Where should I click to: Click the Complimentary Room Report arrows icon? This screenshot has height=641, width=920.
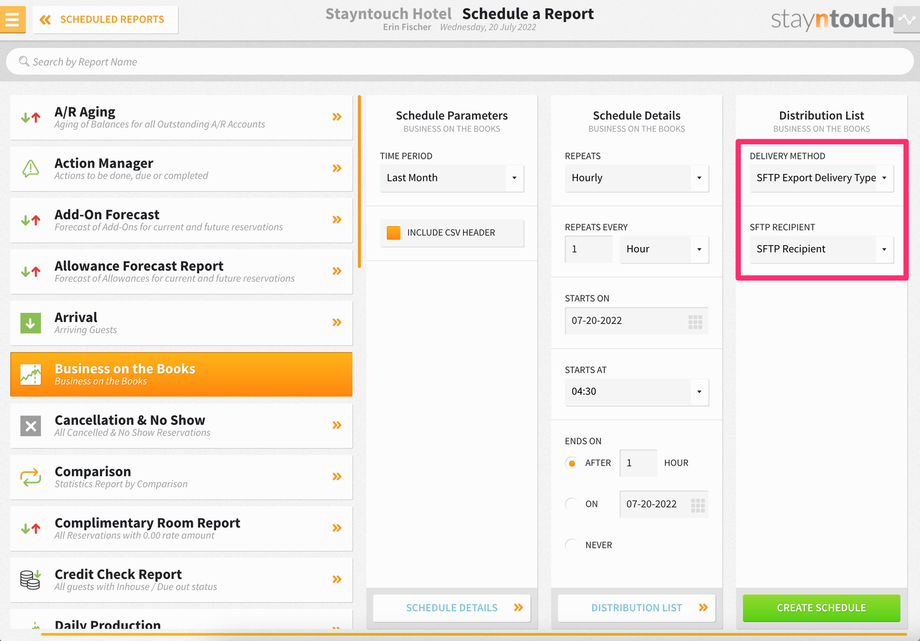31,528
